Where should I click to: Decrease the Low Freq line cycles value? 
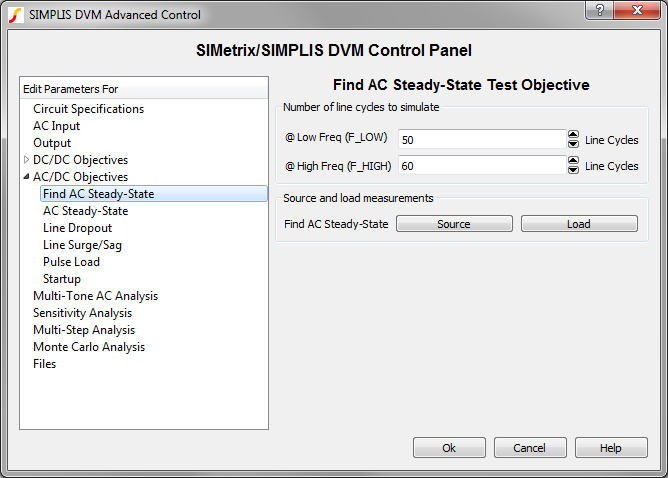tap(573, 144)
